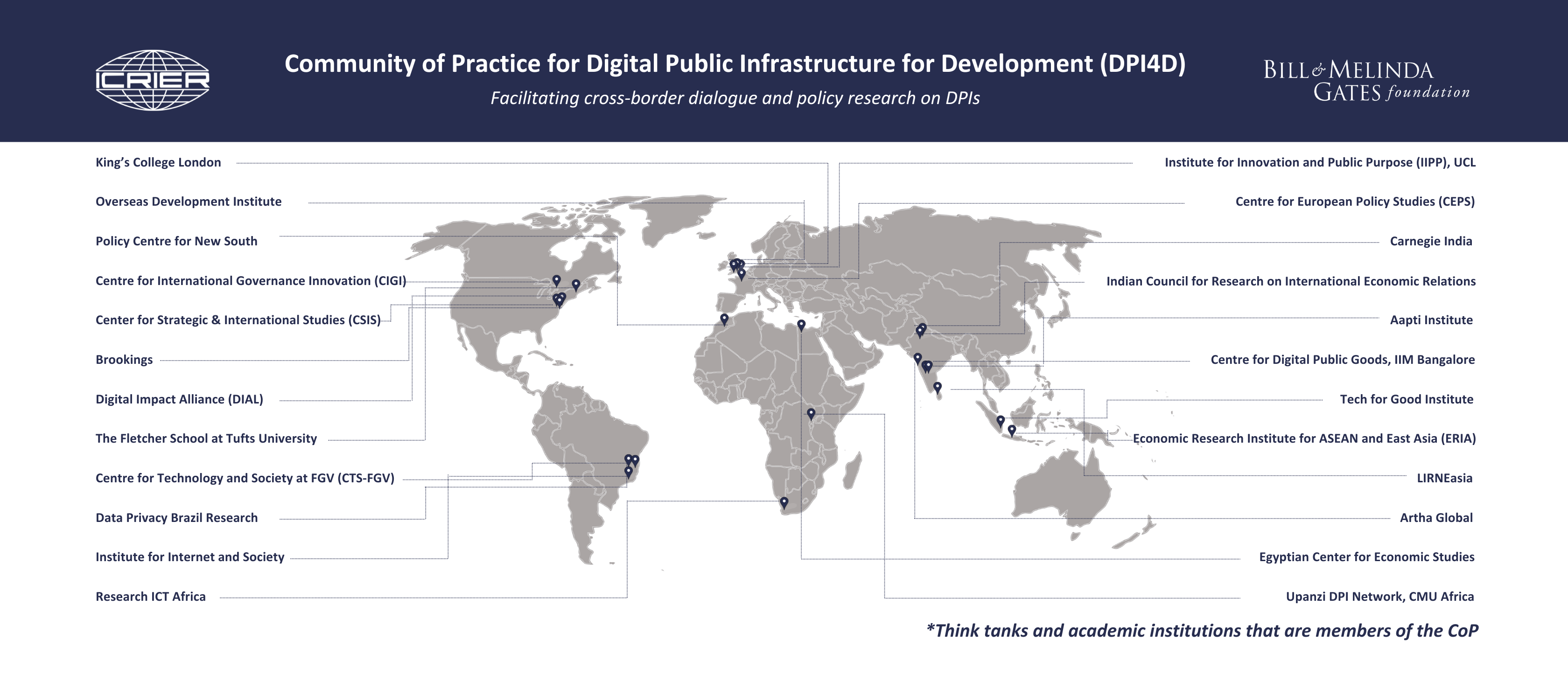
Task: Click the Bill & Melinda Gates Foundation logo
Action: pyautogui.click(x=1366, y=80)
